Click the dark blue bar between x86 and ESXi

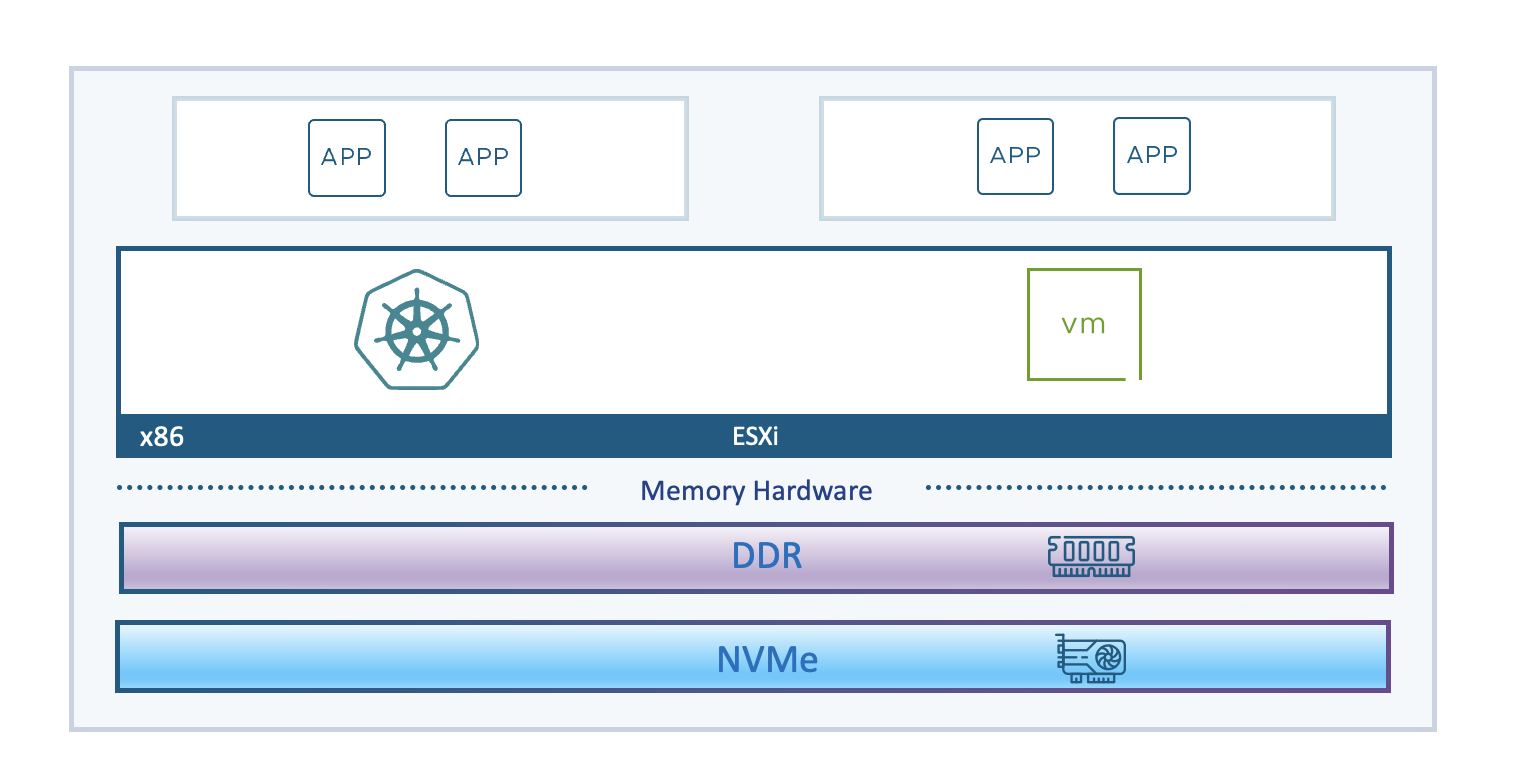coord(450,437)
